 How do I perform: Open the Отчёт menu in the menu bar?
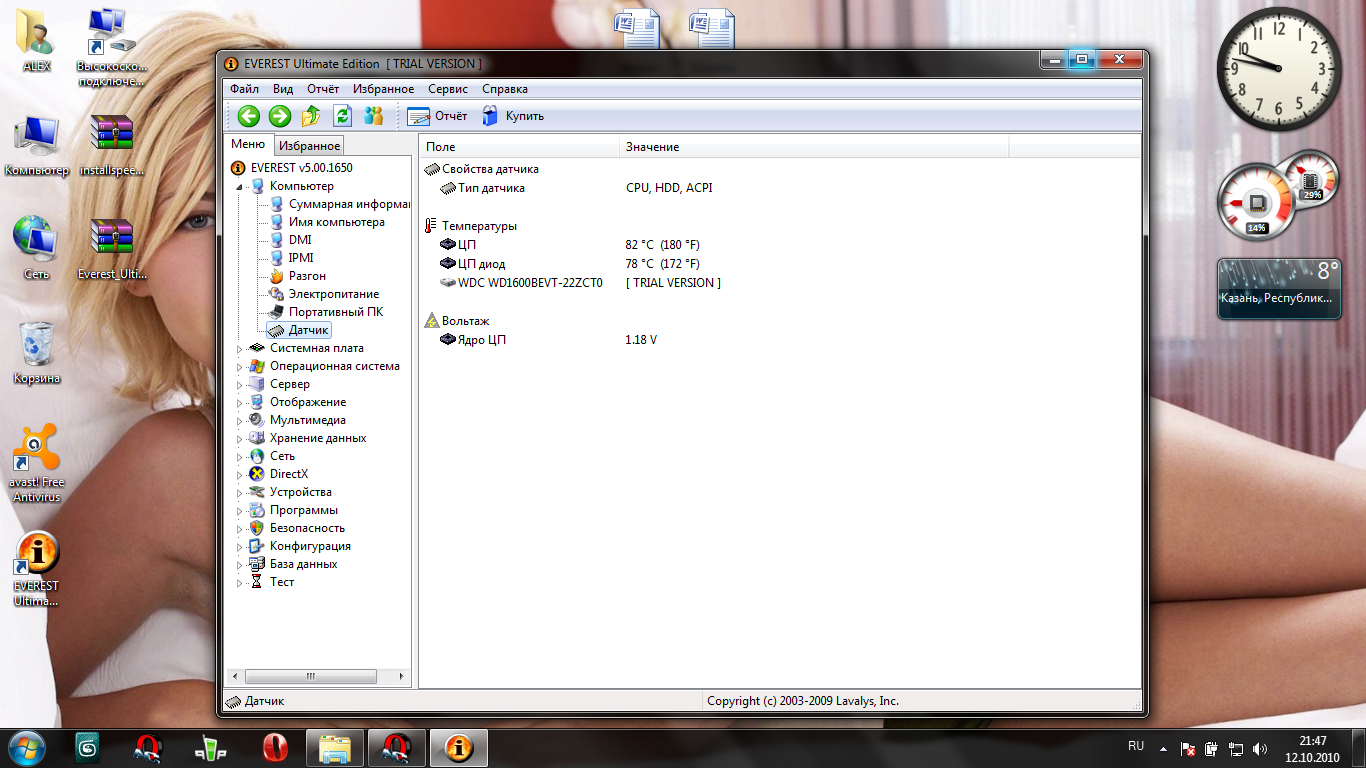323,89
